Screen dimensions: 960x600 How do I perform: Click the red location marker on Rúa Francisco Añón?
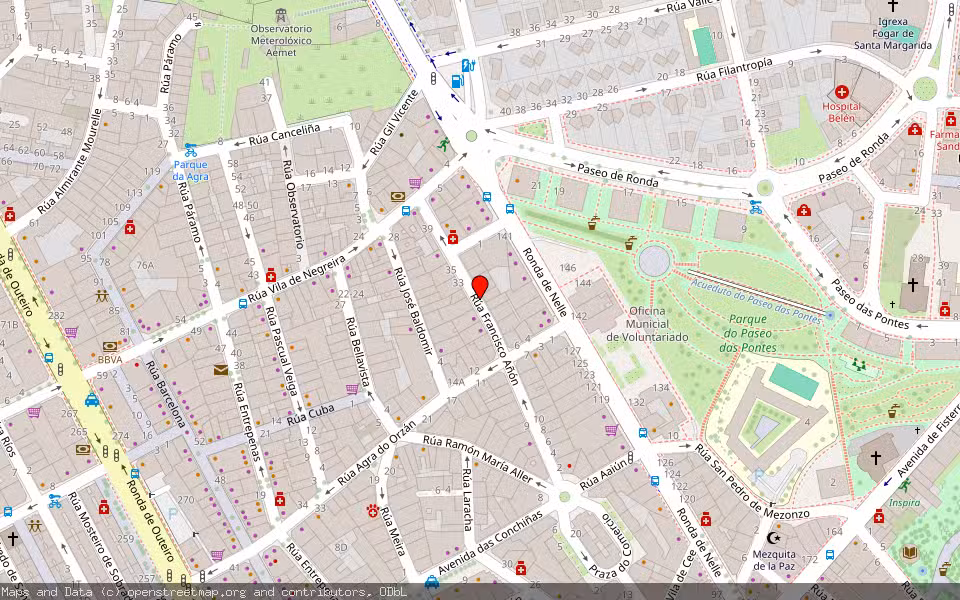pos(480,287)
